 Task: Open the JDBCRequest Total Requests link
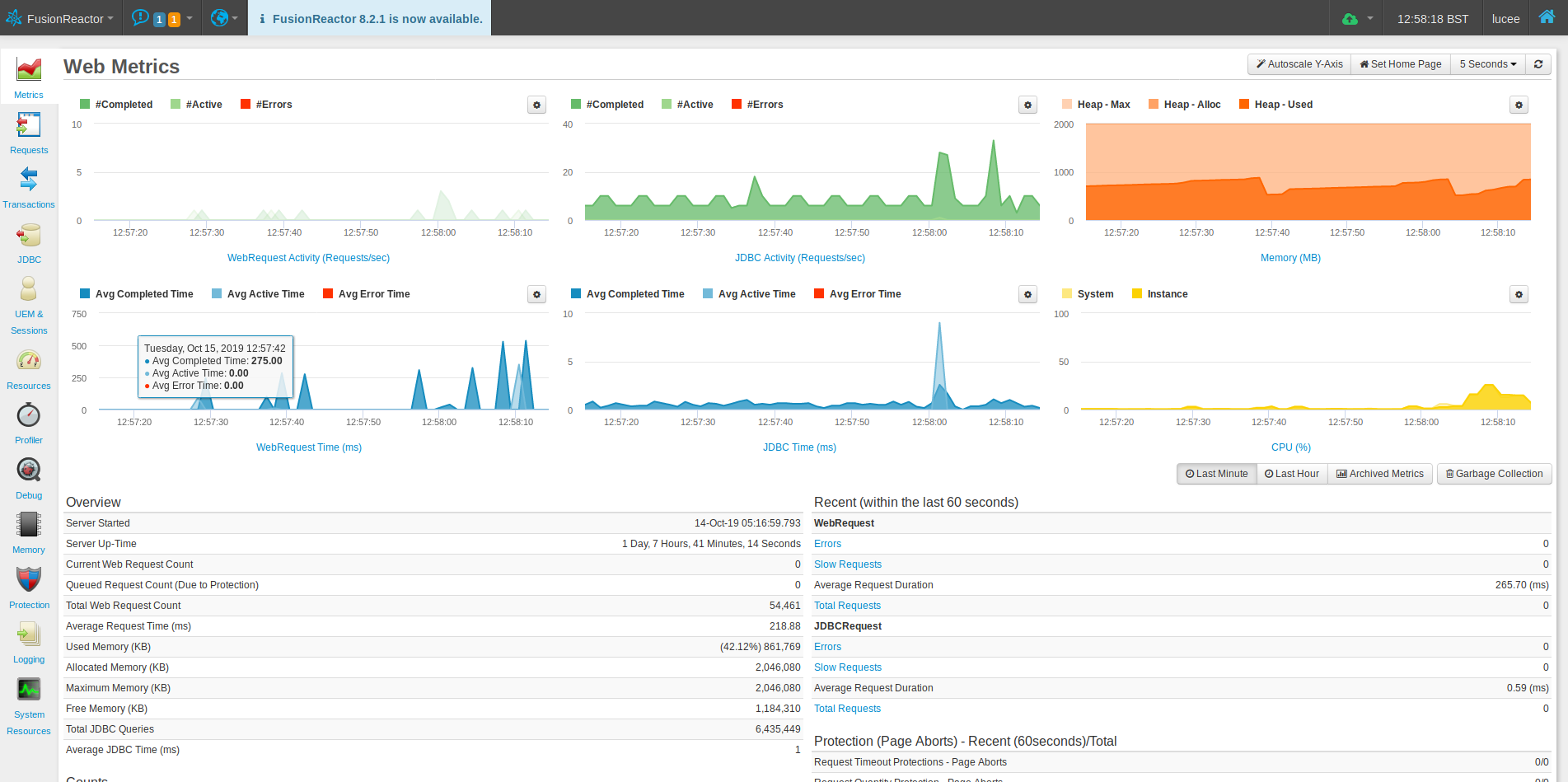tap(847, 709)
